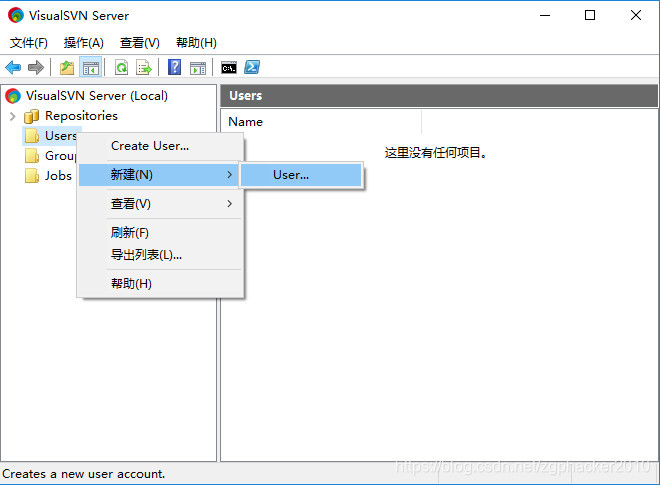Viewport: 660px width, 485px height.
Task: Click the Repositories folder icon
Action: click(32, 116)
